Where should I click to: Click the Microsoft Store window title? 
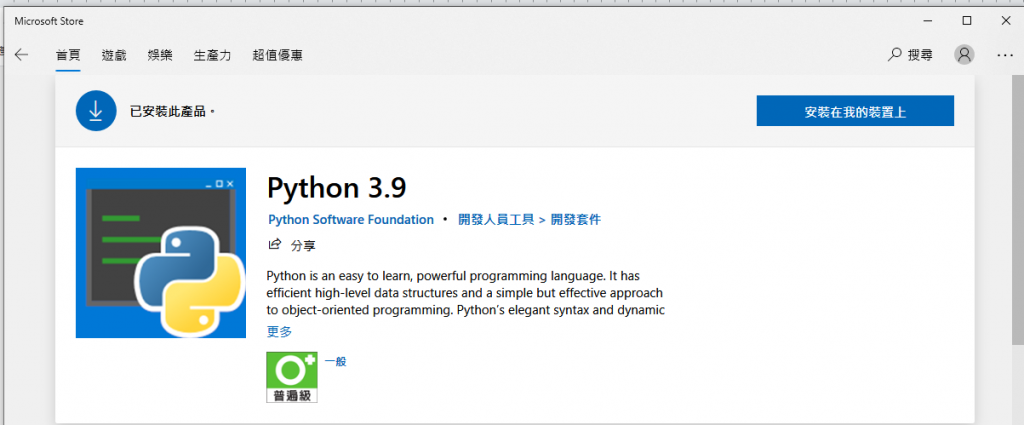49,21
